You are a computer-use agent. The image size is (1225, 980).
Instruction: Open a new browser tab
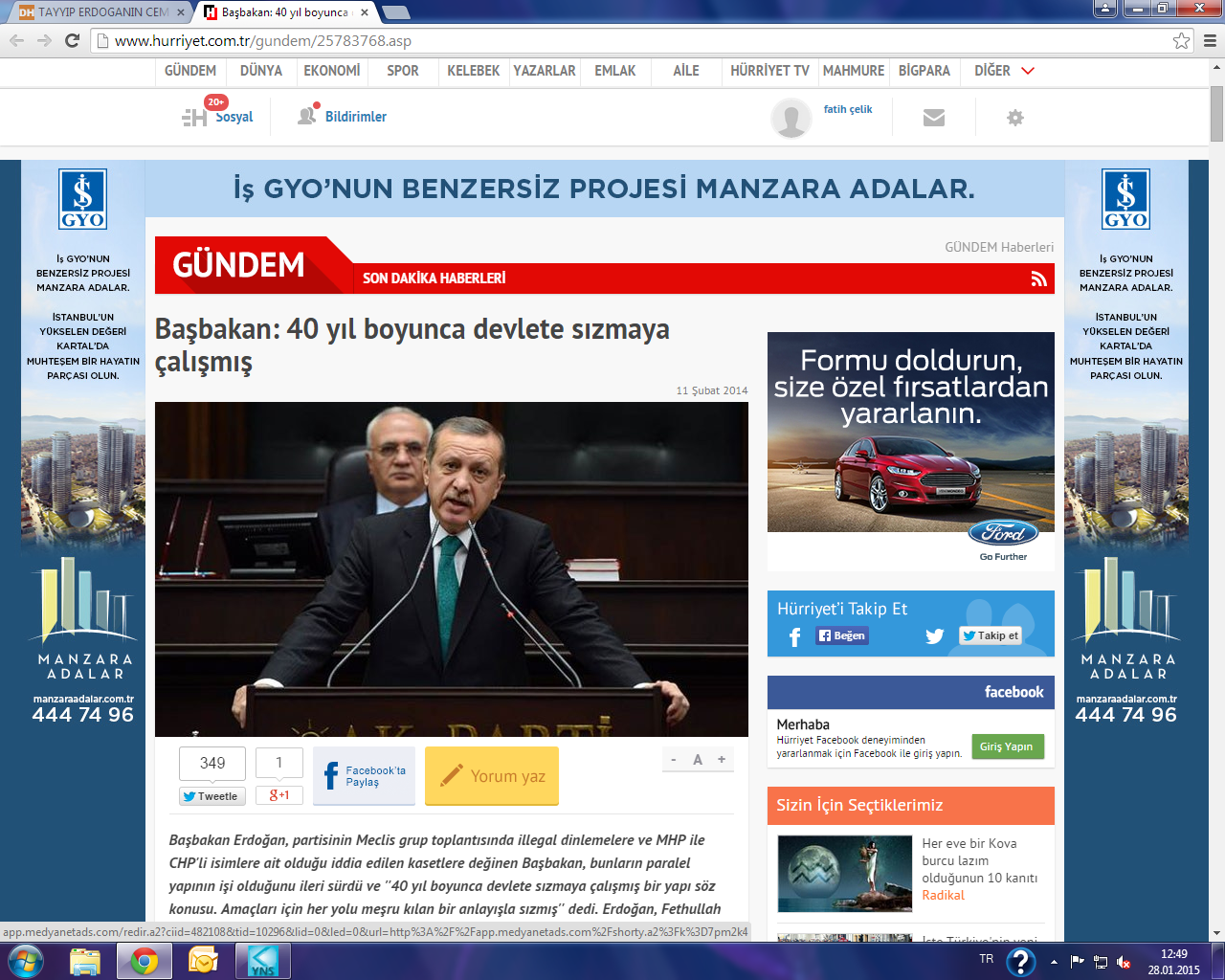[x=395, y=12]
